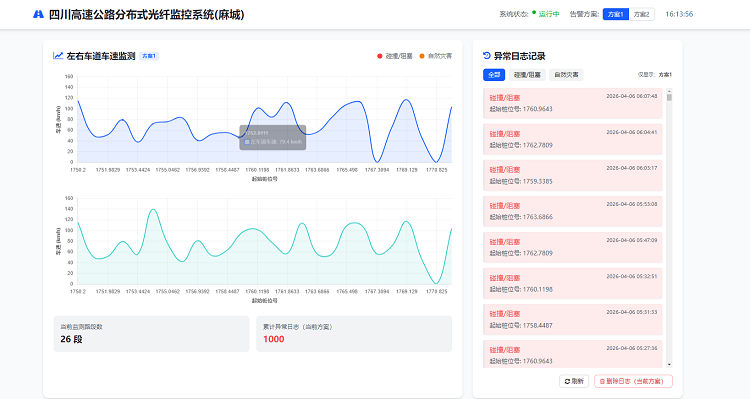Click the 累计异常日志（当前方案）label
Image resolution: width=750 pixels, height=399 pixels.
[298, 327]
